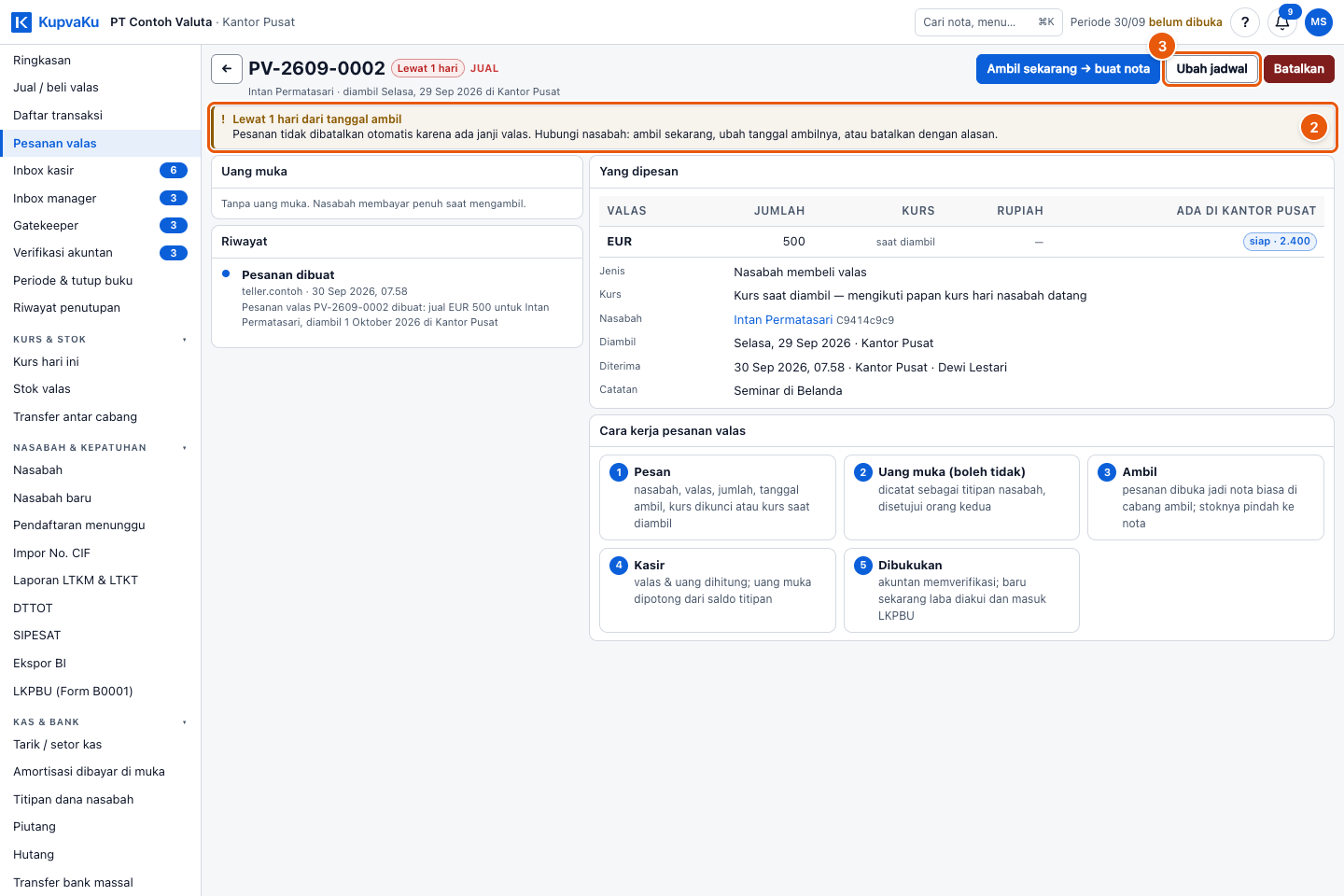This screenshot has height=896, width=1344.
Task: Click Periode 30/09 belum dibuka status
Action: tap(1146, 22)
